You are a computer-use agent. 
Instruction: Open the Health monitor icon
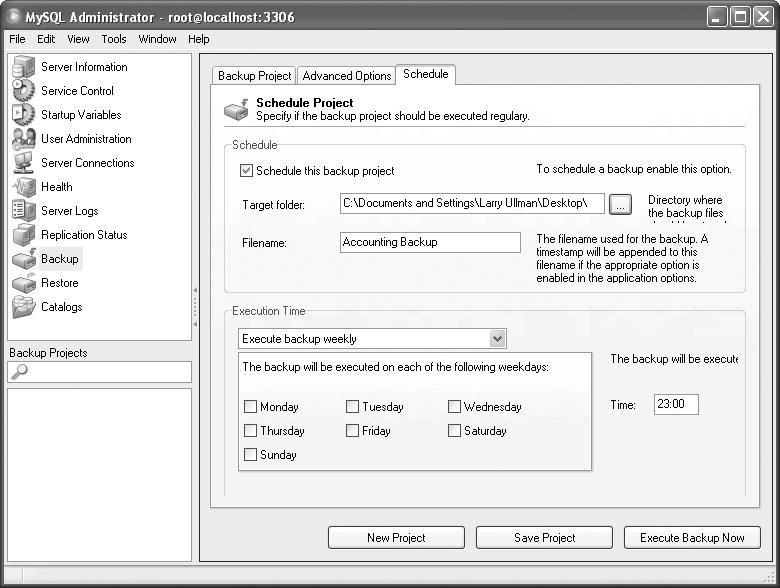click(23, 187)
